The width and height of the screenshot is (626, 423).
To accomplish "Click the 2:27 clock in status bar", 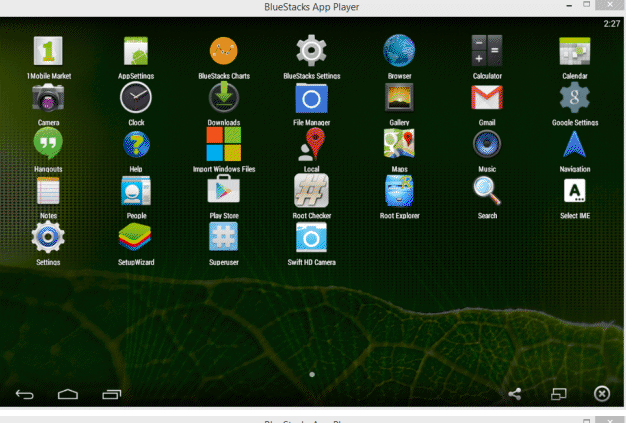I will [x=612, y=24].
